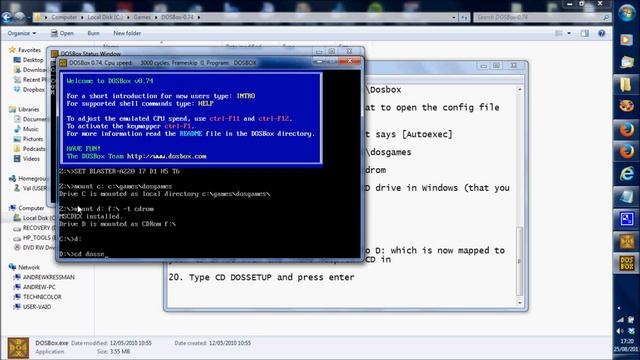Click the blue square taskbar icon
Screen dimensions: 640x360
point(627,219)
